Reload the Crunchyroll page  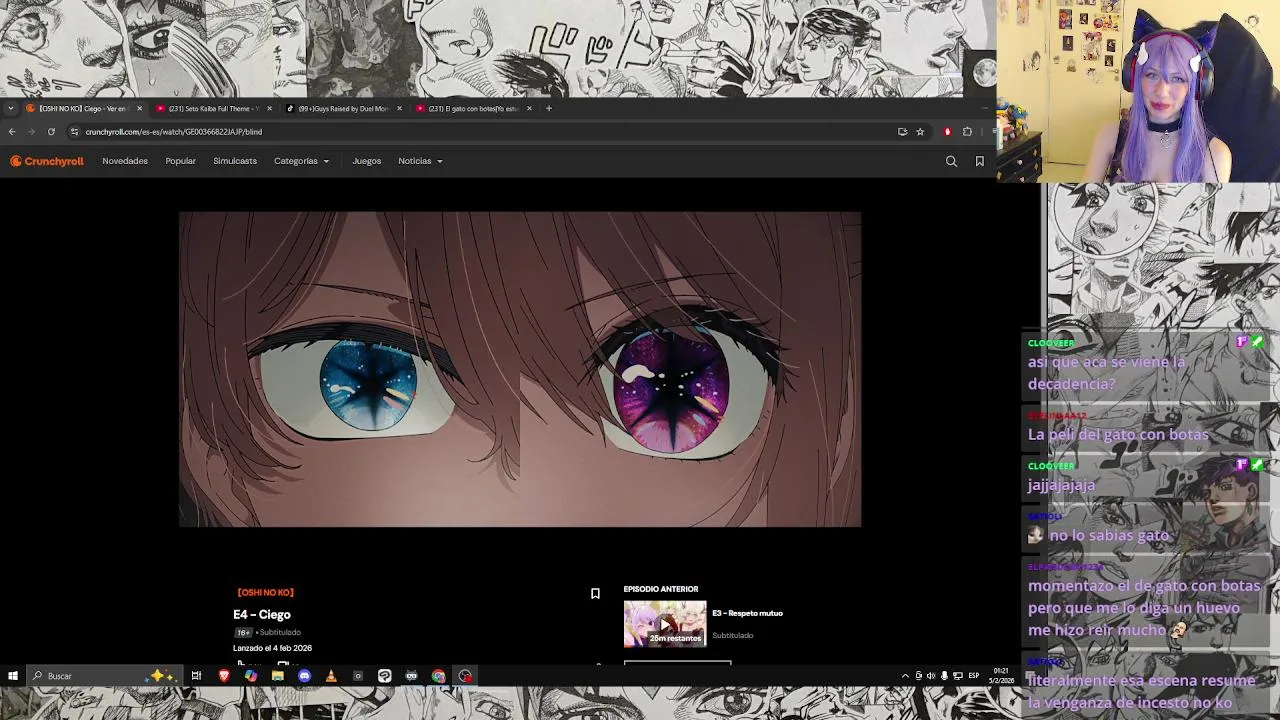(x=51, y=132)
